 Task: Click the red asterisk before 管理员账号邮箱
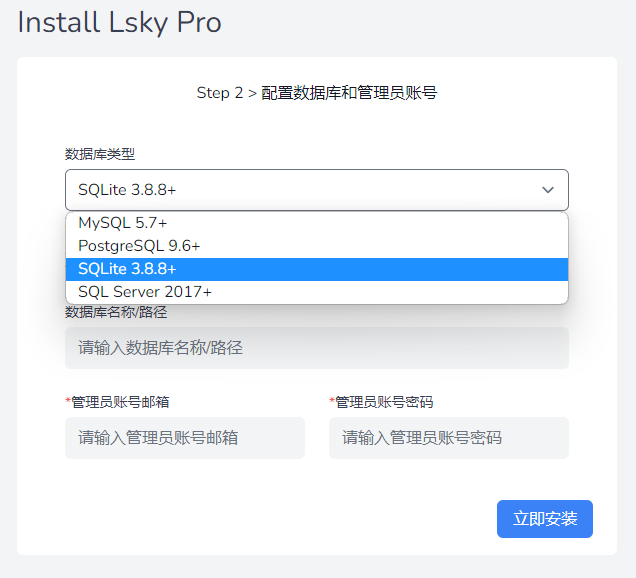(x=68, y=401)
